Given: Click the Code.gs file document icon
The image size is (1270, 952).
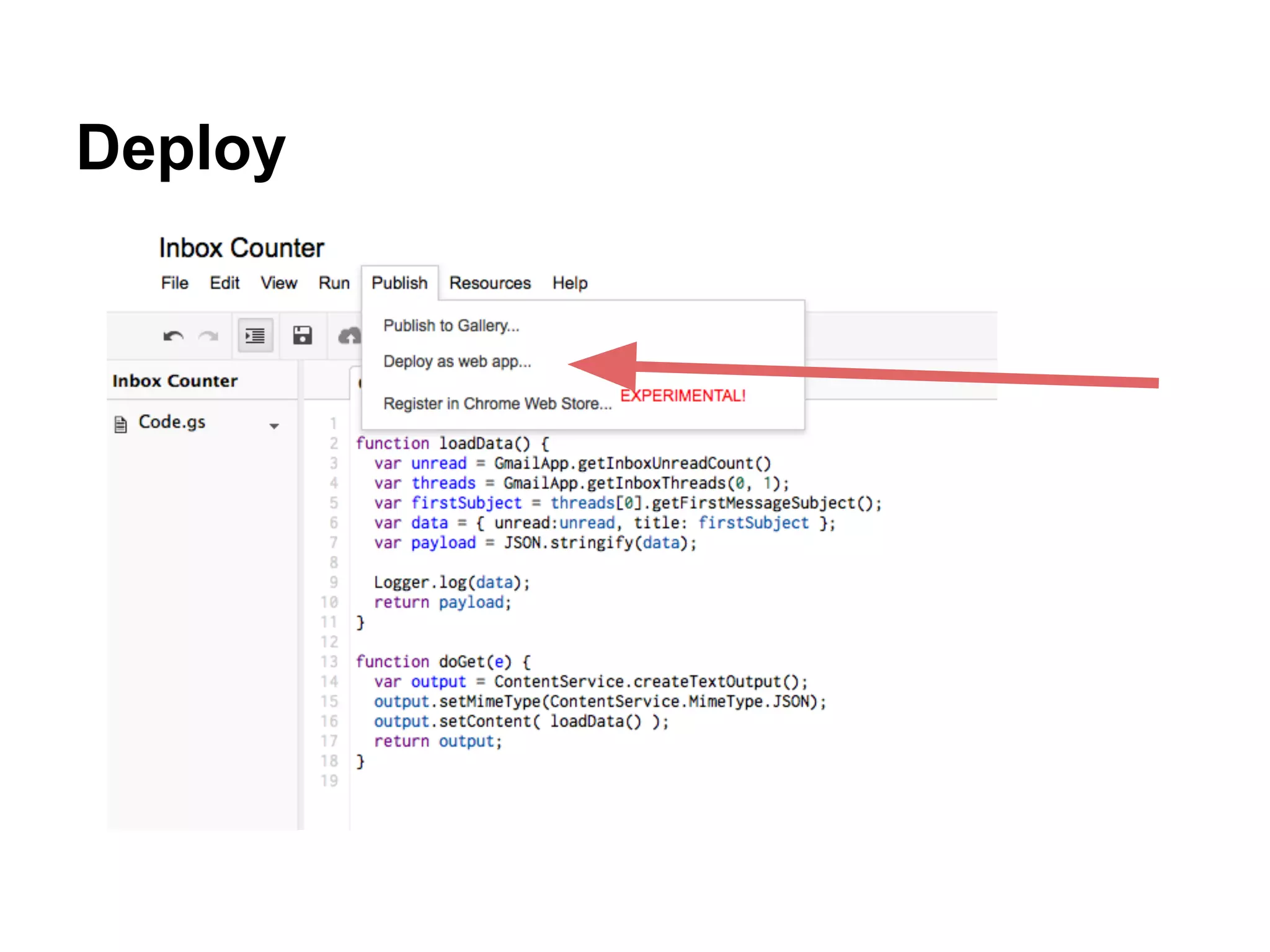Looking at the screenshot, I should [x=121, y=424].
